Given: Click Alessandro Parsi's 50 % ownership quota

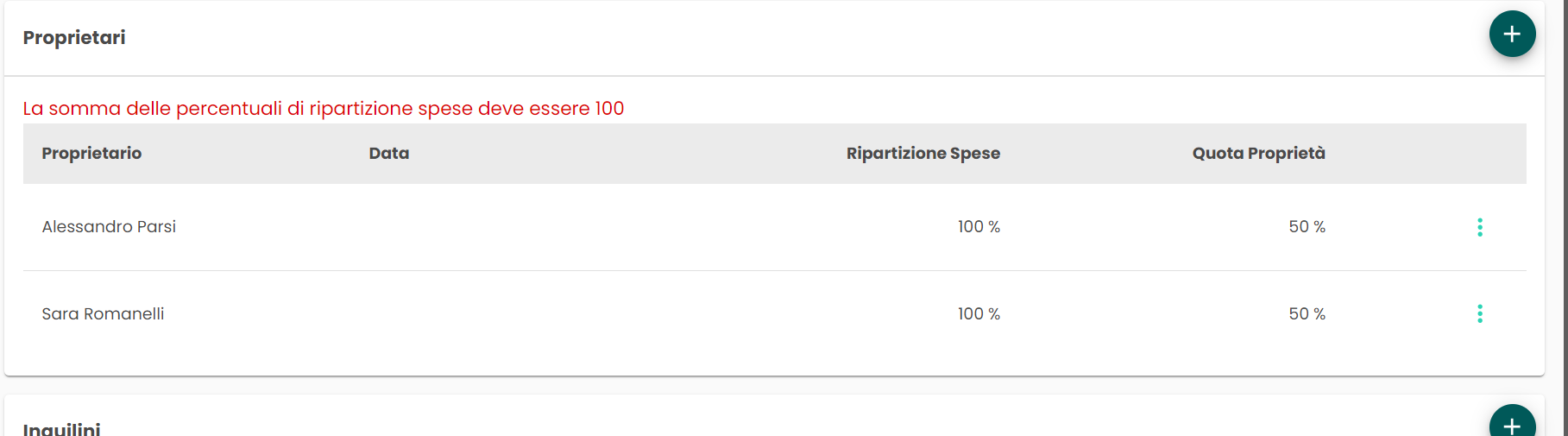Looking at the screenshot, I should click(x=1307, y=227).
